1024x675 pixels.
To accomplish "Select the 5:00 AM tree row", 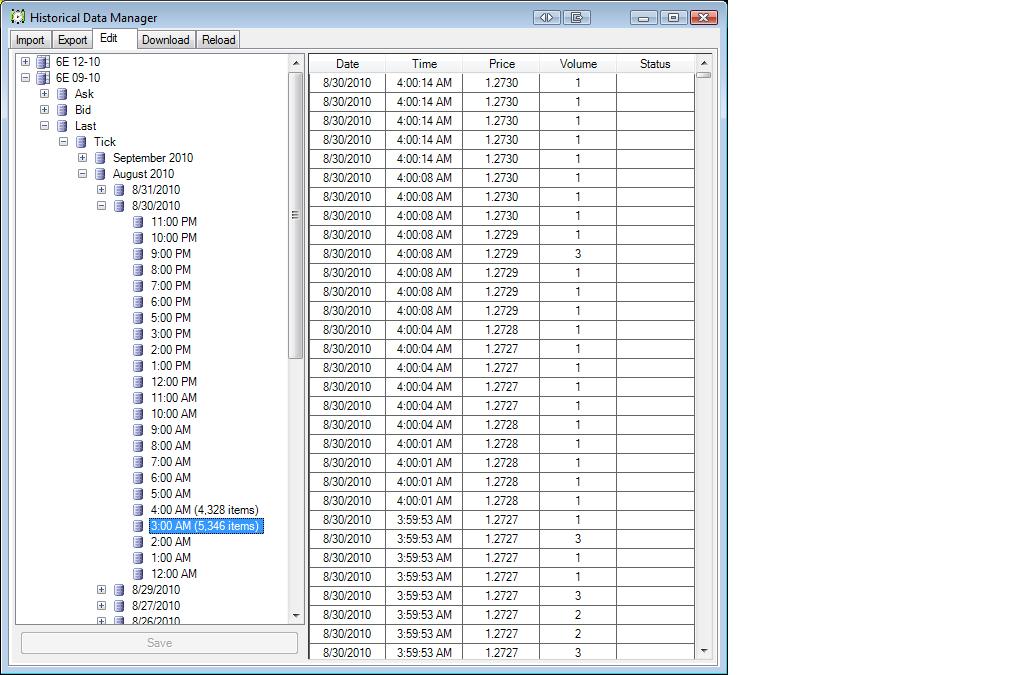I will pos(170,494).
